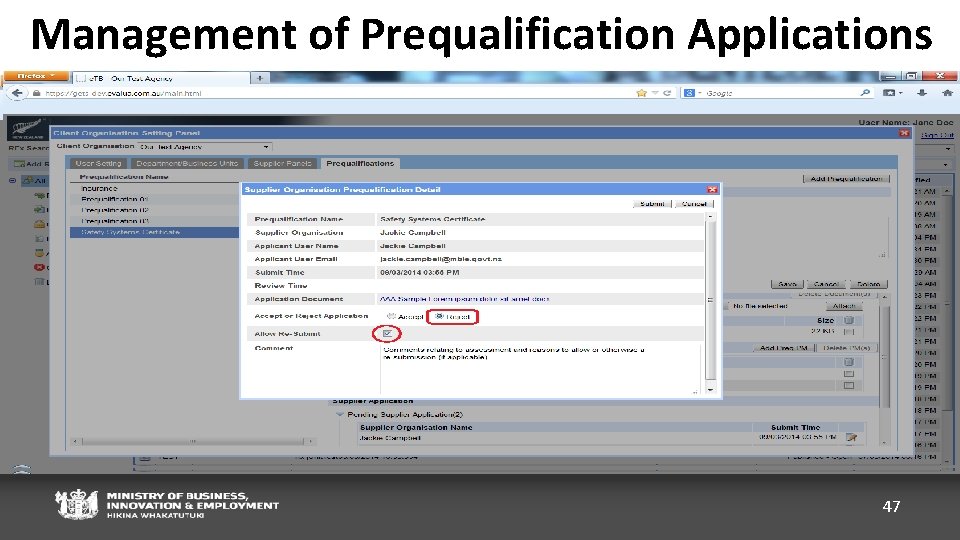This screenshot has height=540, width=960.
Task: Click the Save button in setting panel
Action: coord(787,284)
